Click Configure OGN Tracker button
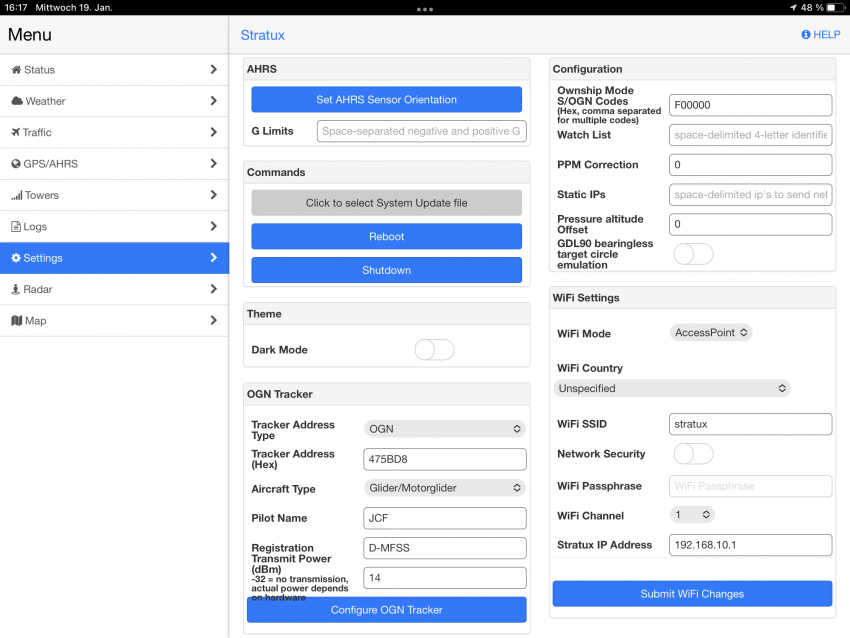This screenshot has height=638, width=850. point(387,610)
